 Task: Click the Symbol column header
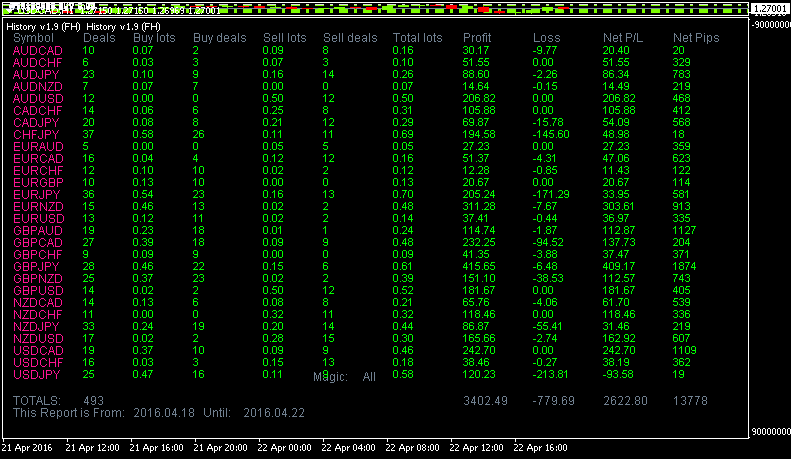tap(33, 38)
